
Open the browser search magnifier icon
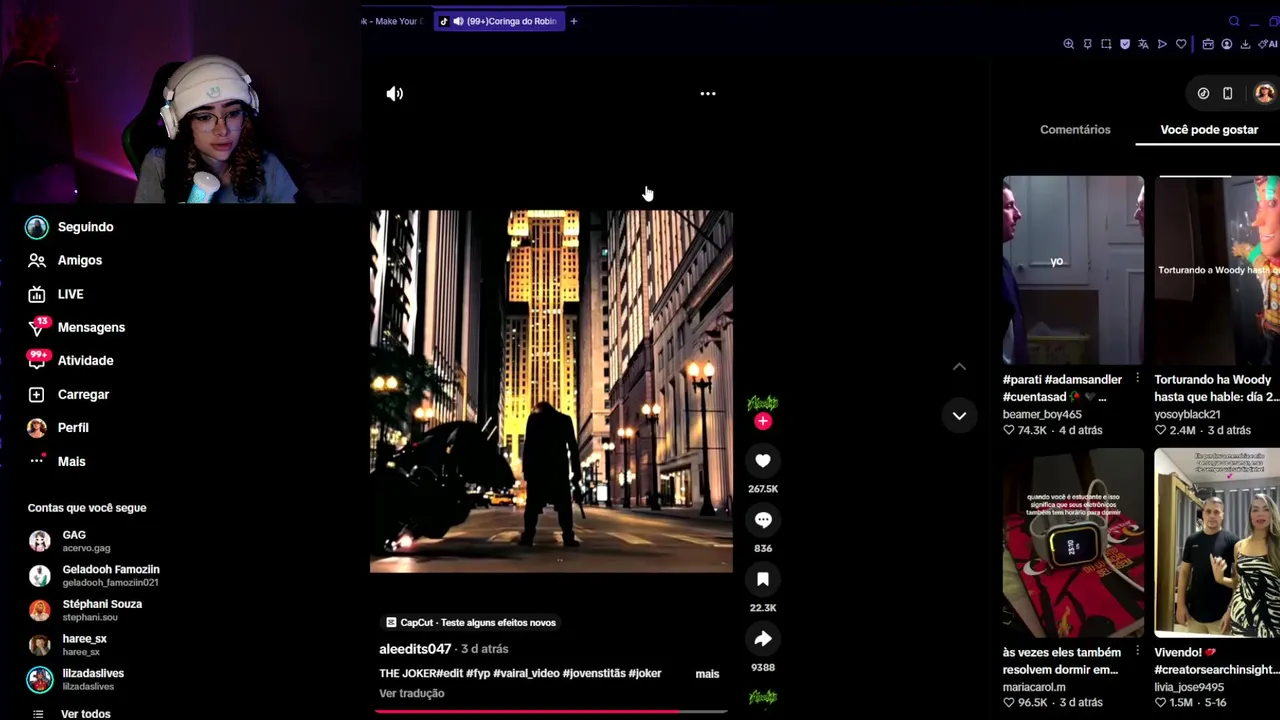[1234, 21]
